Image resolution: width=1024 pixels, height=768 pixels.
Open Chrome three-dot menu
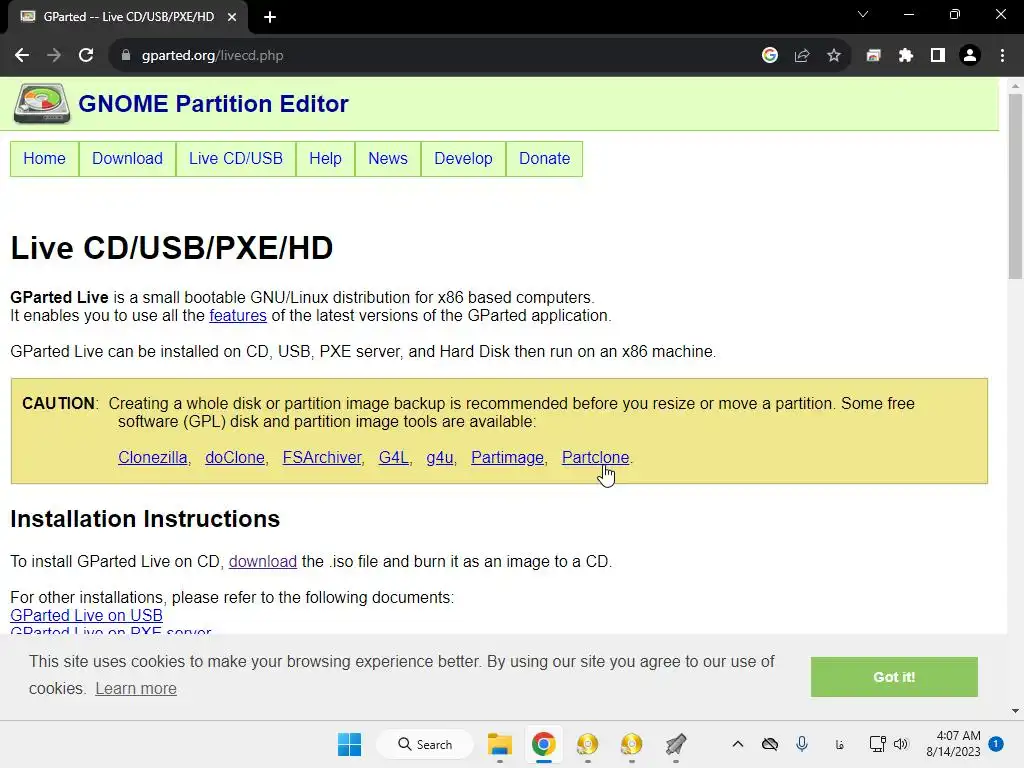(x=1002, y=56)
